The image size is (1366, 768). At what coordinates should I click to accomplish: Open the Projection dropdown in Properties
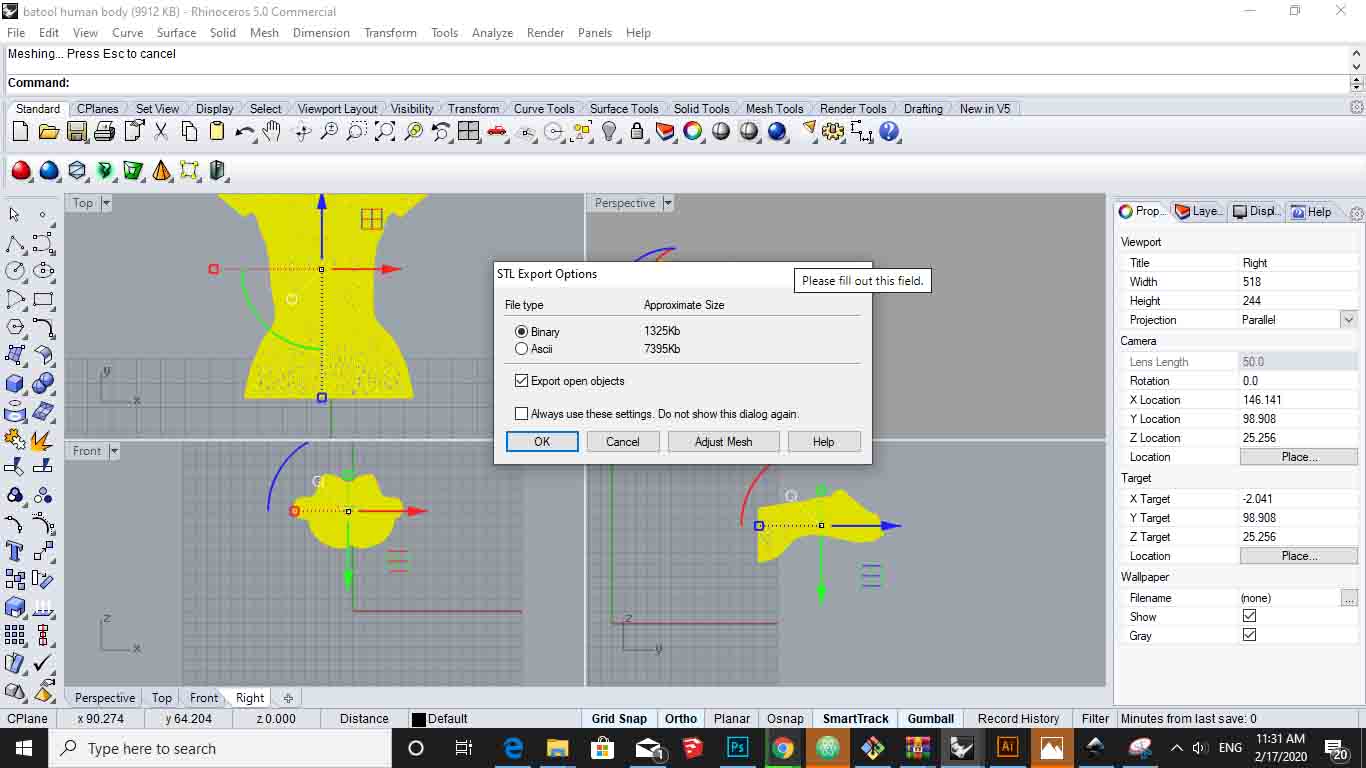(1348, 320)
